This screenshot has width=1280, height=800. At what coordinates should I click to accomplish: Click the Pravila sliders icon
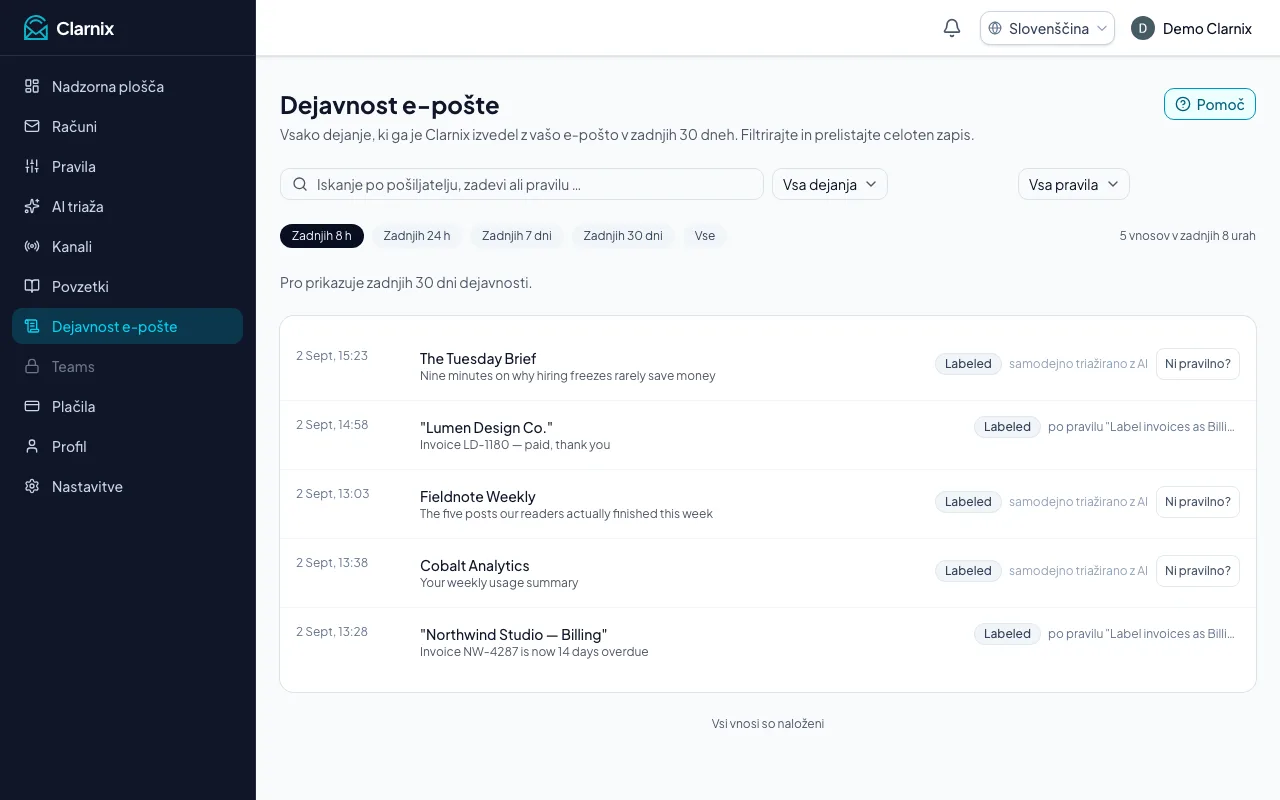coord(32,166)
